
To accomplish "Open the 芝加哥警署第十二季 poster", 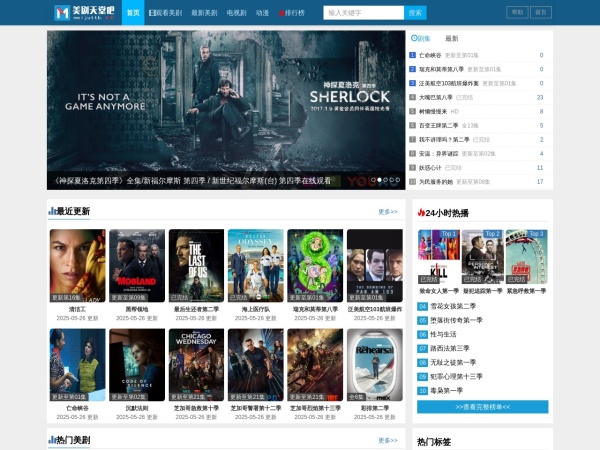I will 256,365.
